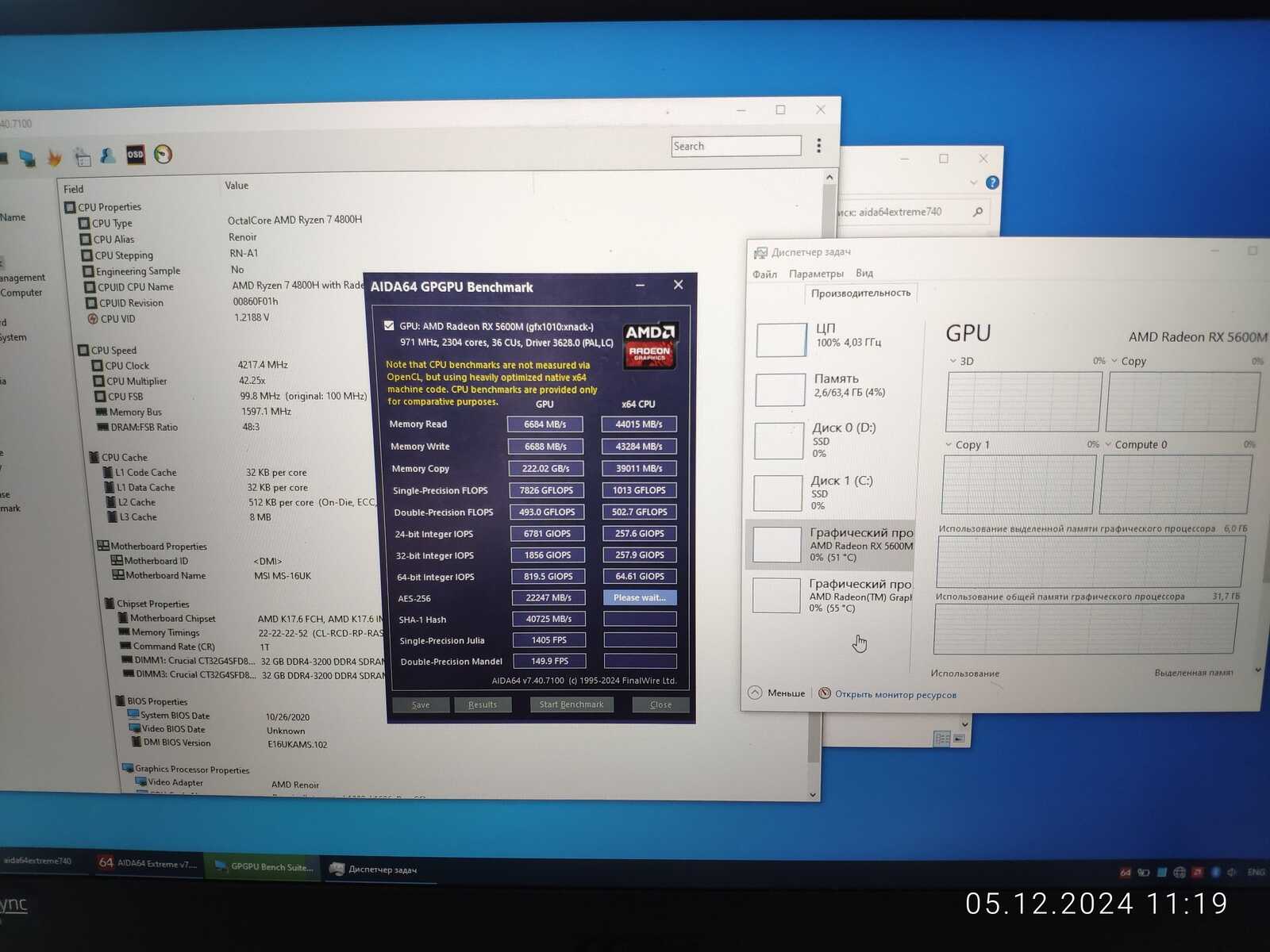Click the AIDA64 vertical scrollbar up arrow
The image size is (1270, 952).
pos(829,178)
